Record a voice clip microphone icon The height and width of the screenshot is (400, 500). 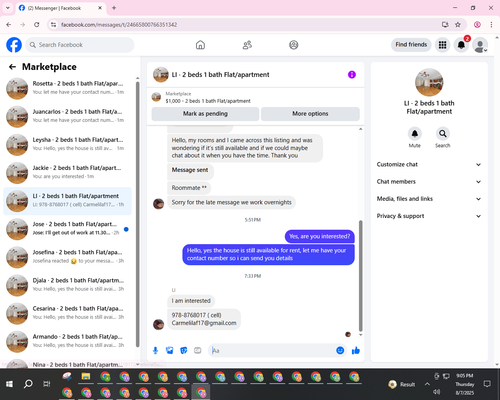155,350
